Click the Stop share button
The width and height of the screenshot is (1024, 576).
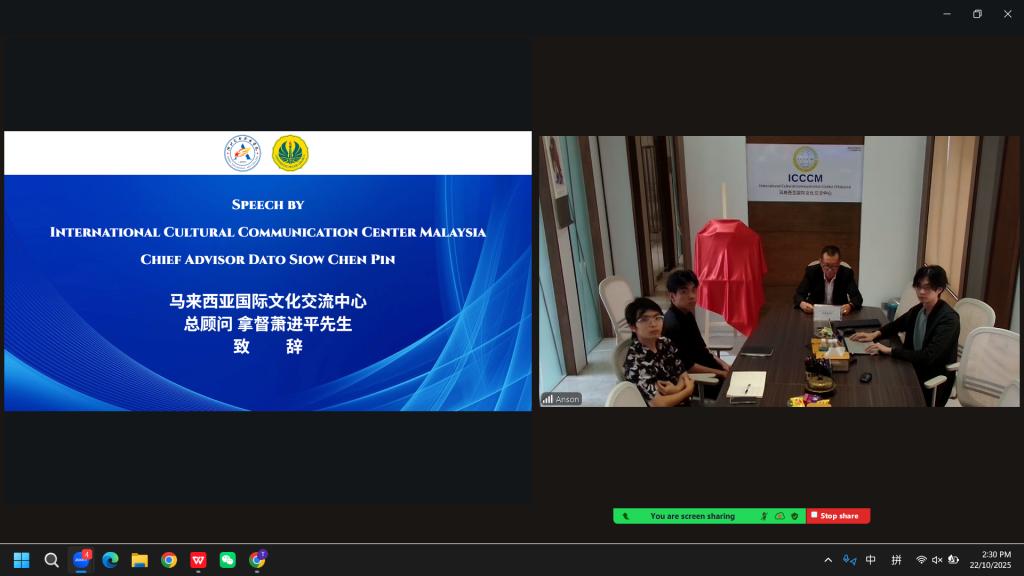coord(838,516)
